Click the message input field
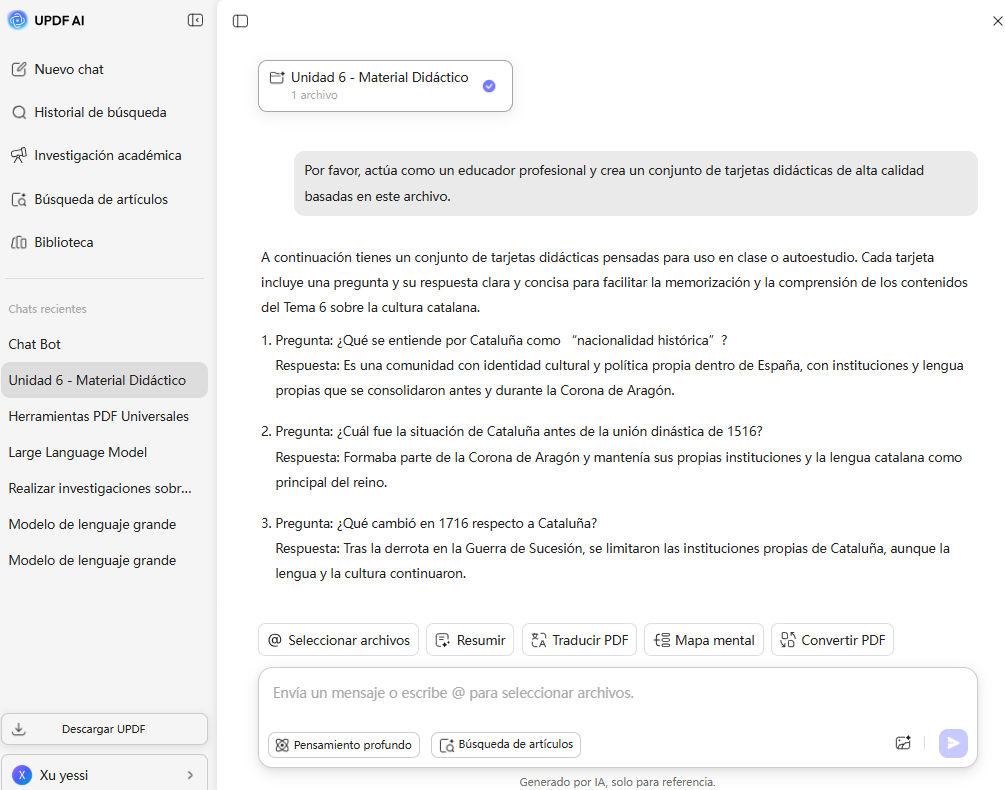The height and width of the screenshot is (790, 1005). tap(617, 692)
